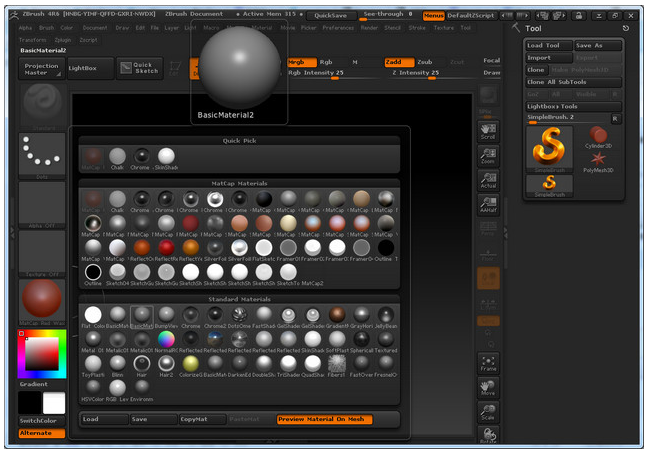This screenshot has width=650, height=455.
Task: Select the NormalRGB rainbow material
Action: (x=166, y=339)
